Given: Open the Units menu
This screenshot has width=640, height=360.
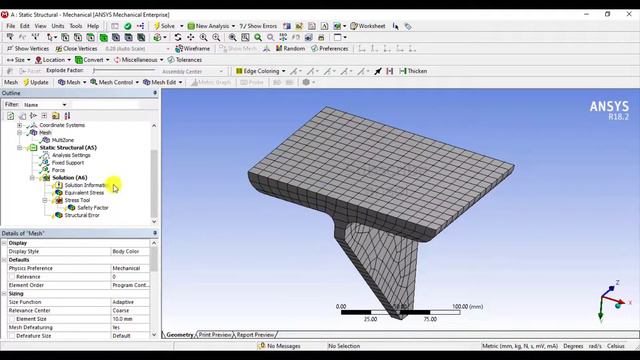Looking at the screenshot, I should (x=58, y=26).
